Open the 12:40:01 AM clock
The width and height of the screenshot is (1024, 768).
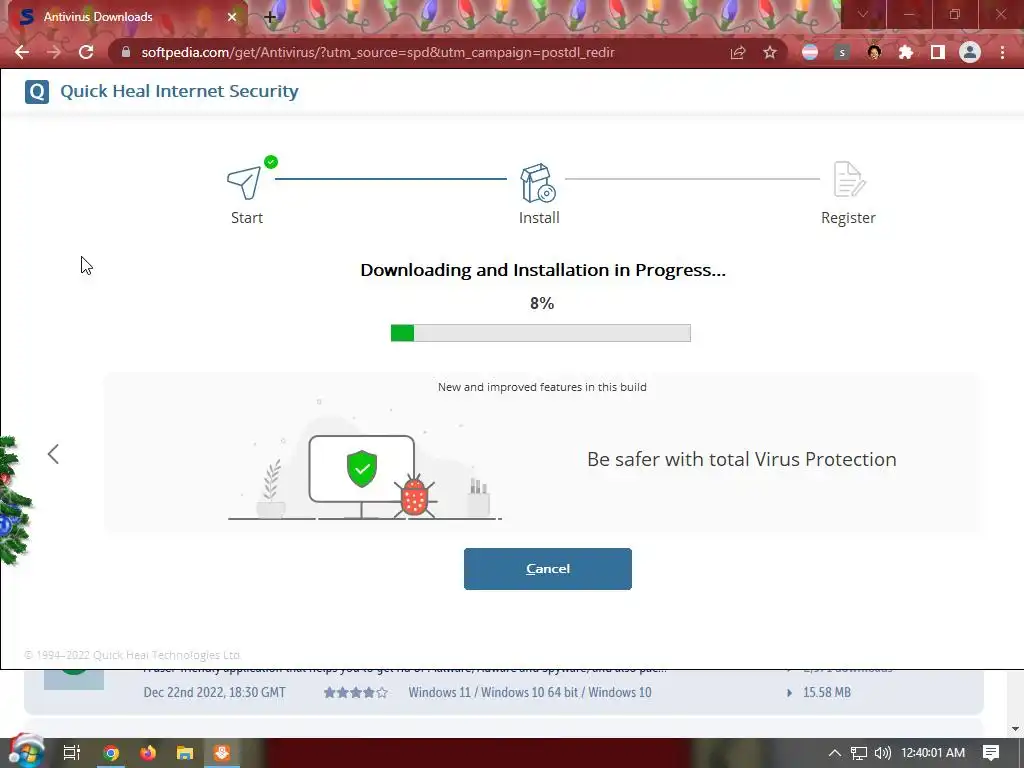pos(933,753)
